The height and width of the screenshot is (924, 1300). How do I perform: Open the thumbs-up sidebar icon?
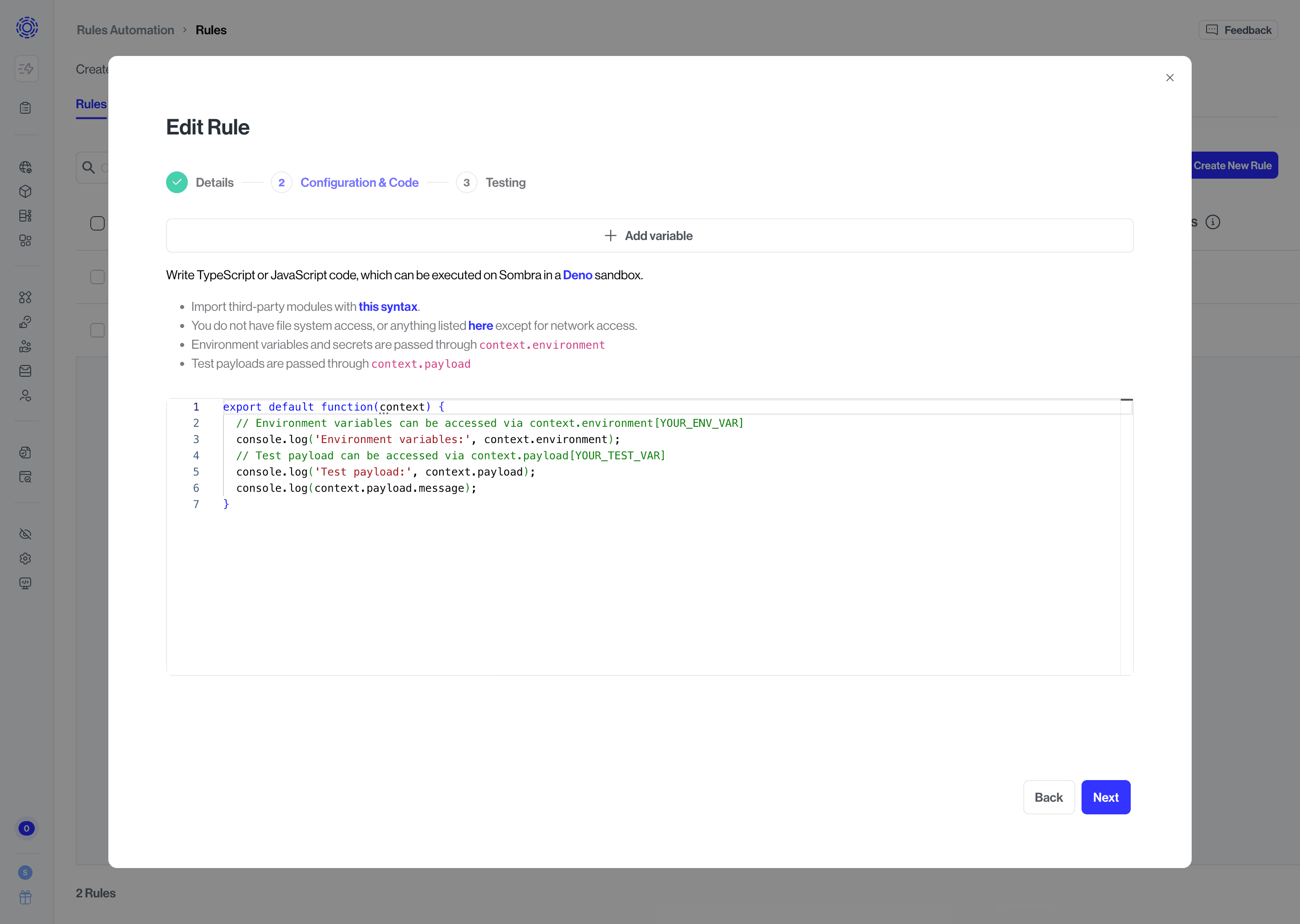pos(26,322)
